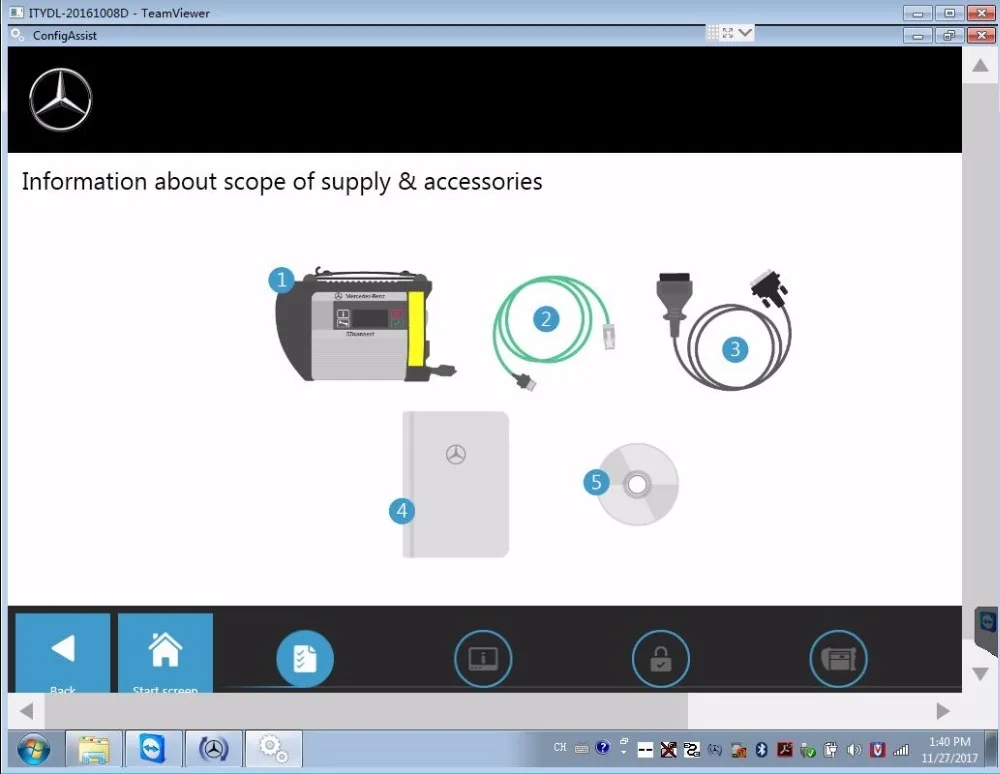Open the SDconnect device step icon
Viewport: 1000px width, 774px height.
click(x=838, y=659)
